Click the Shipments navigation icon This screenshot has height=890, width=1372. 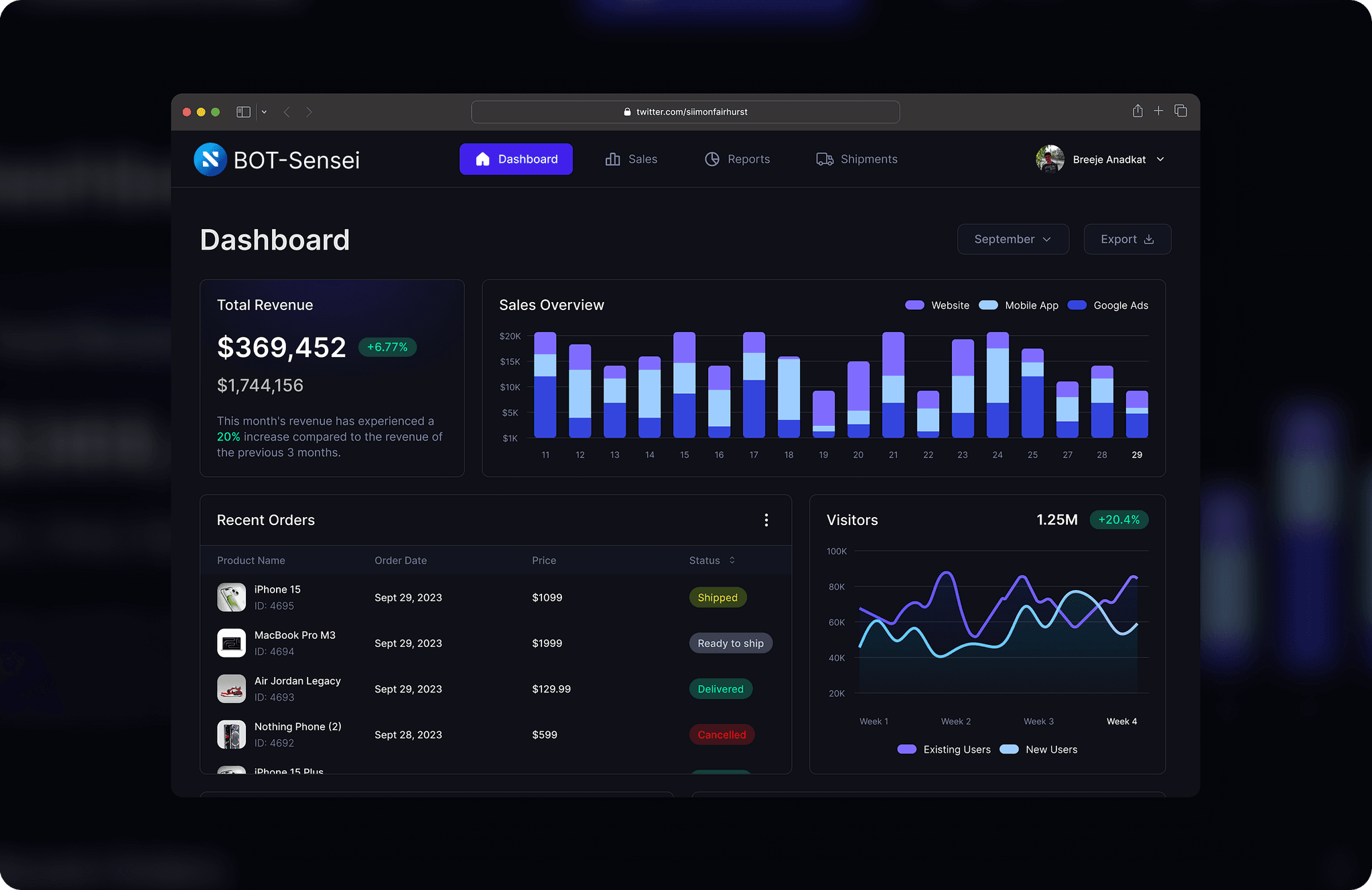[x=823, y=158]
